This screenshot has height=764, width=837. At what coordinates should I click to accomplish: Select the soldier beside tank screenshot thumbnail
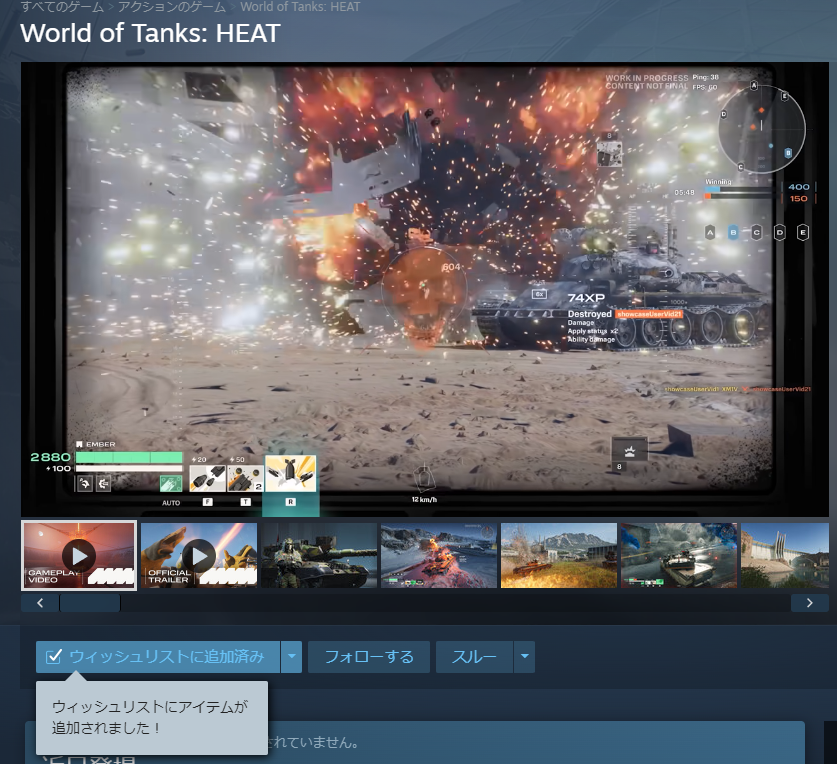pos(319,555)
